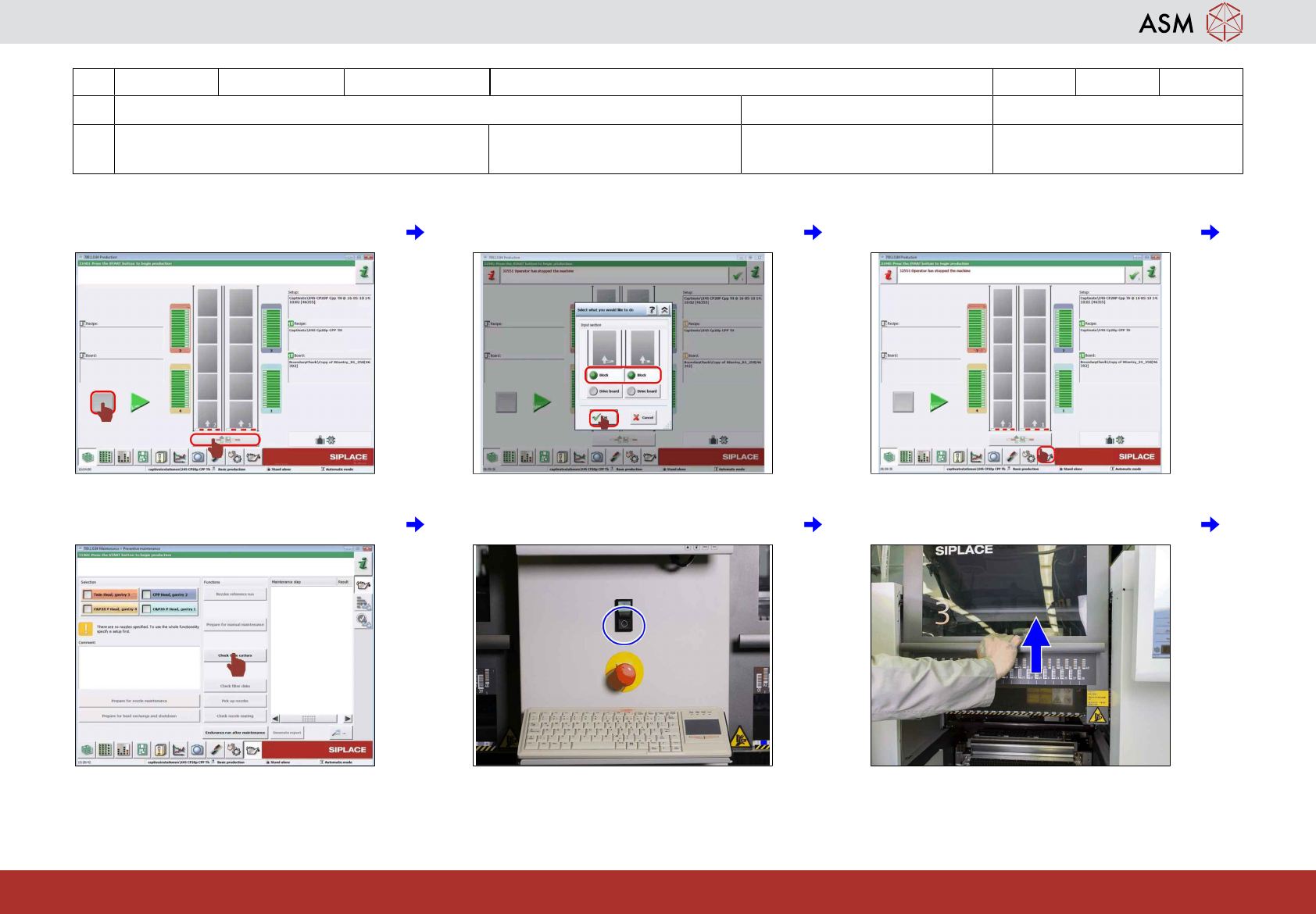Click the green start arrow in top-left Production window
The image size is (1316, 914).
click(140, 402)
